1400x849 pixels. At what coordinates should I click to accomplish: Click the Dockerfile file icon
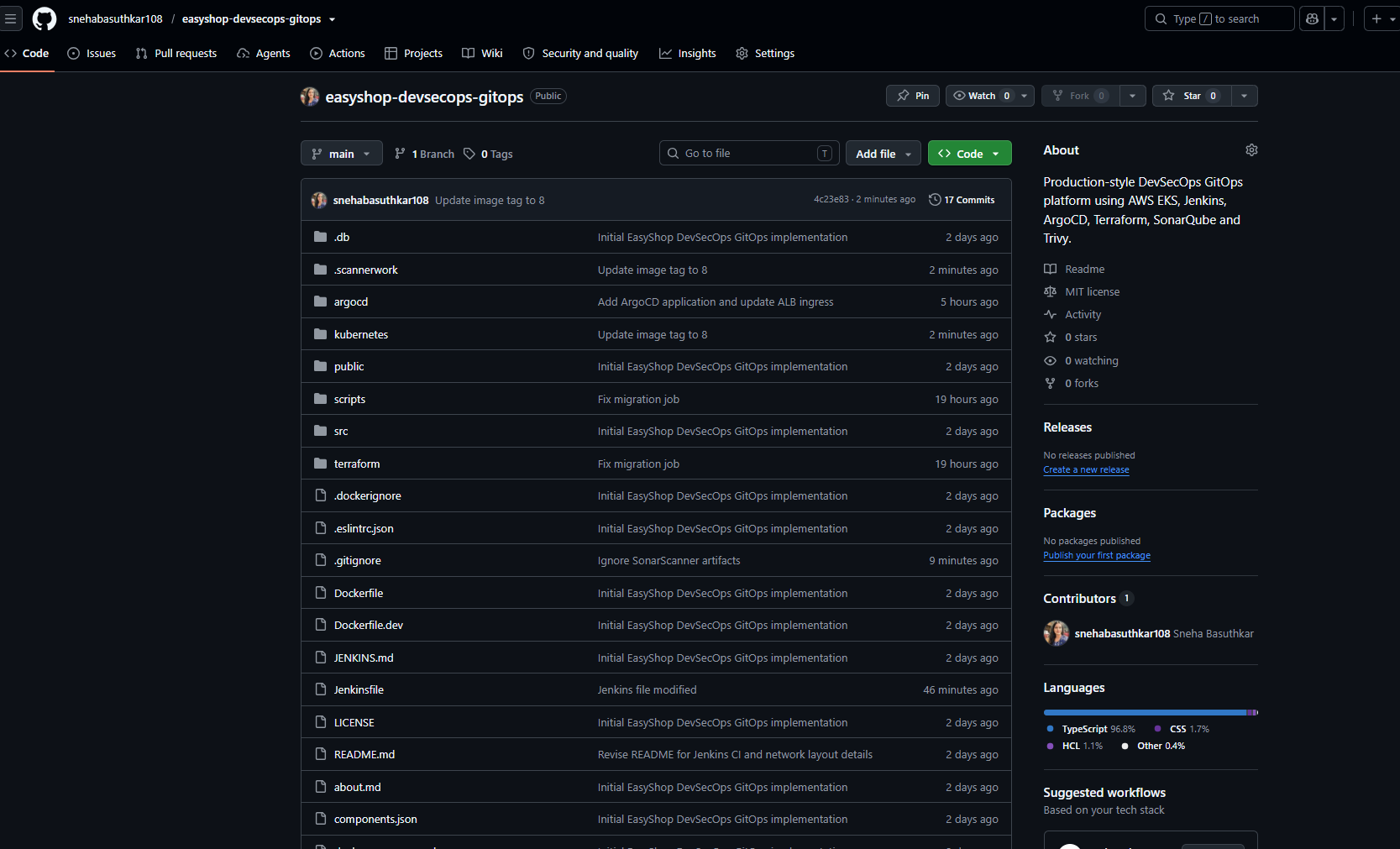pos(320,593)
